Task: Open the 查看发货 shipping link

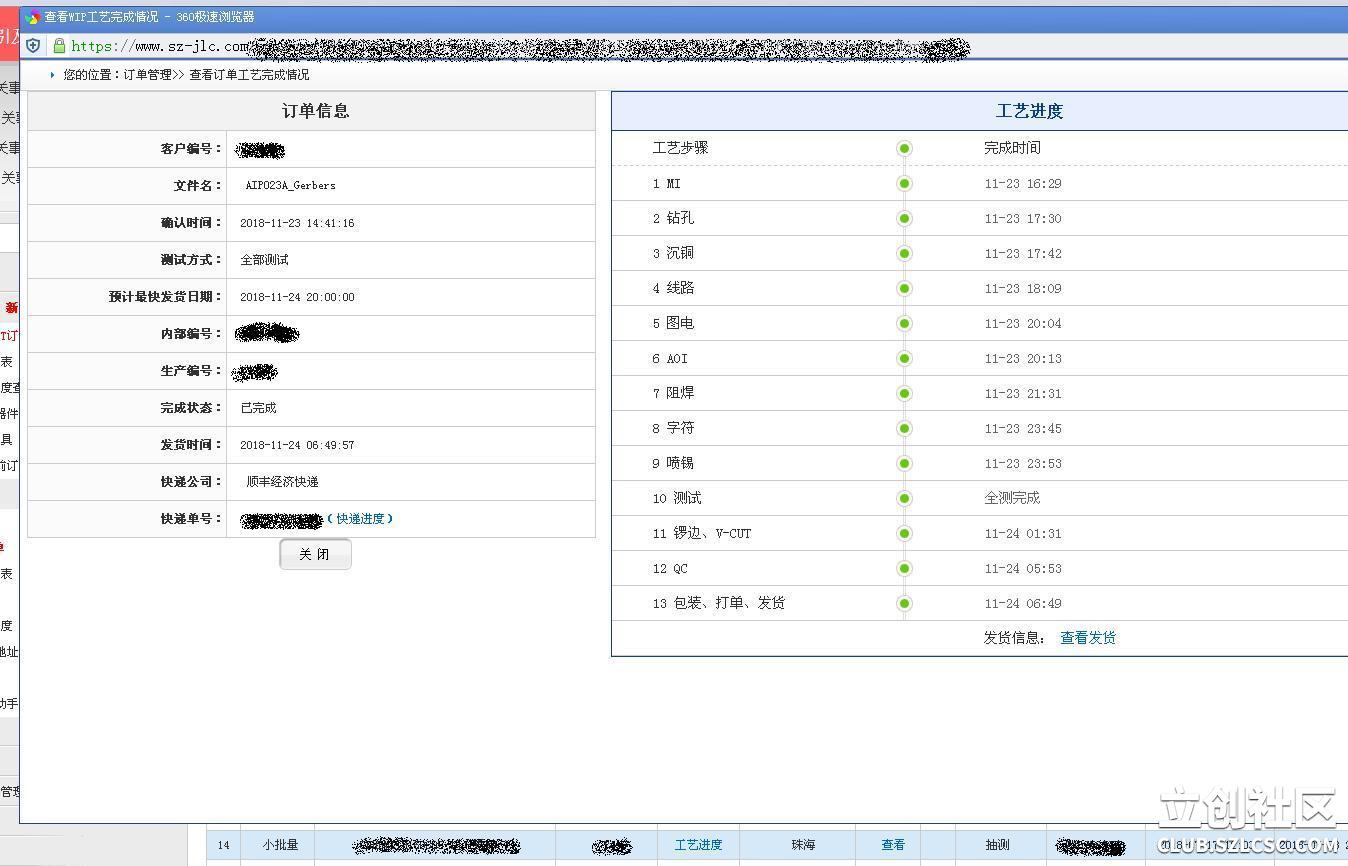Action: tap(1088, 638)
